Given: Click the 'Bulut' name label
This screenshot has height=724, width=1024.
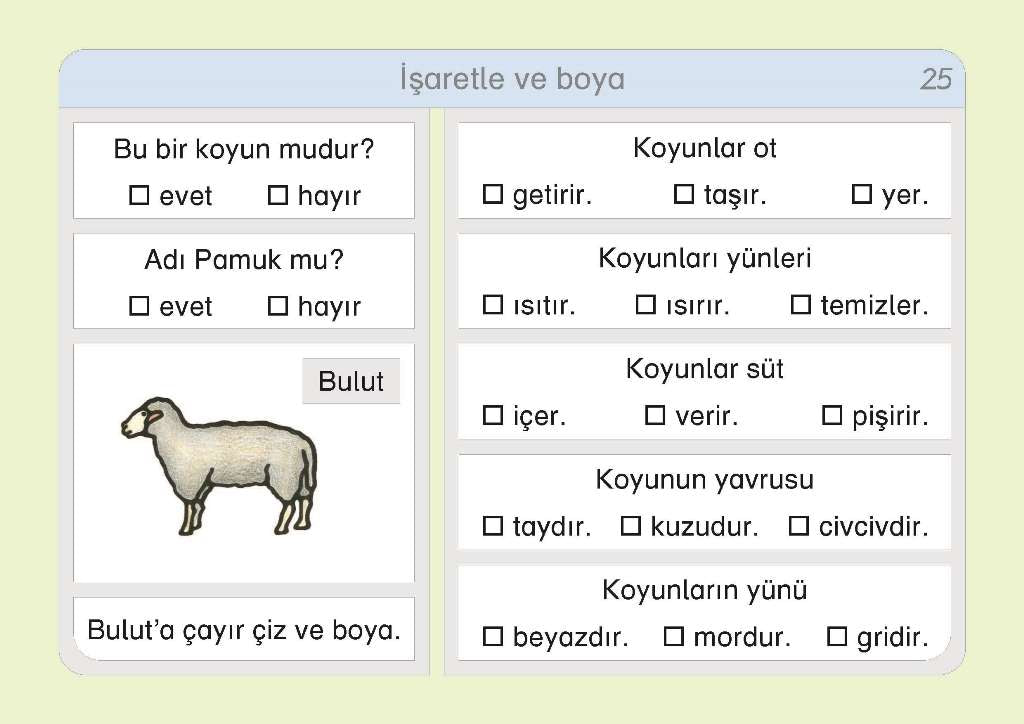Looking at the screenshot, I should coord(351,381).
